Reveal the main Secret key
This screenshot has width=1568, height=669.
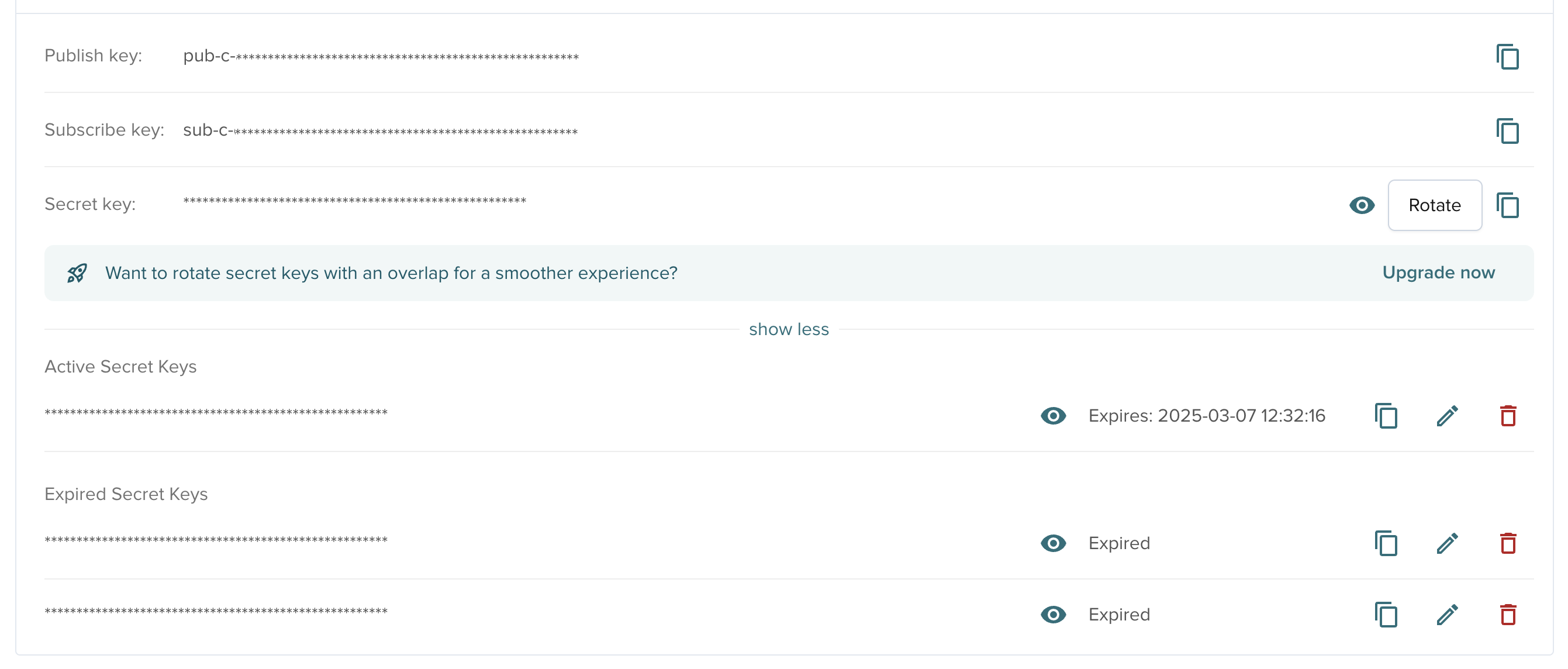(x=1362, y=206)
